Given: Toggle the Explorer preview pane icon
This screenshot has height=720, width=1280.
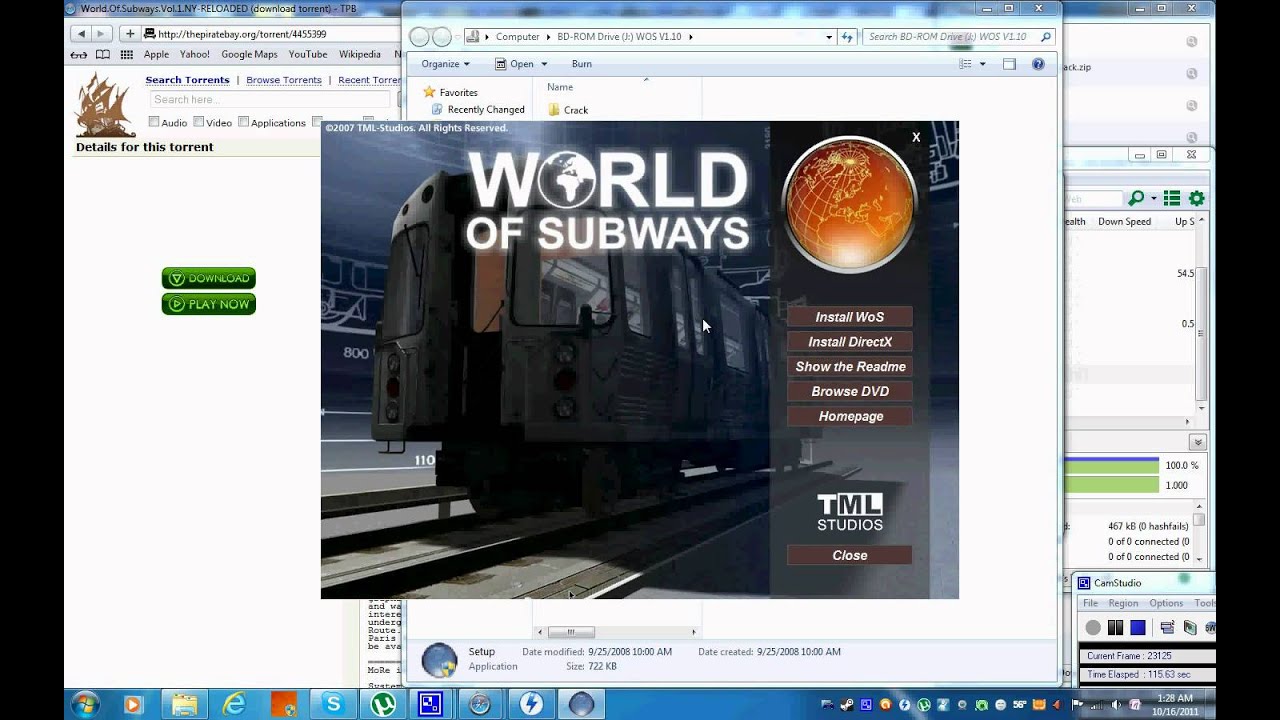Looking at the screenshot, I should 1009,64.
